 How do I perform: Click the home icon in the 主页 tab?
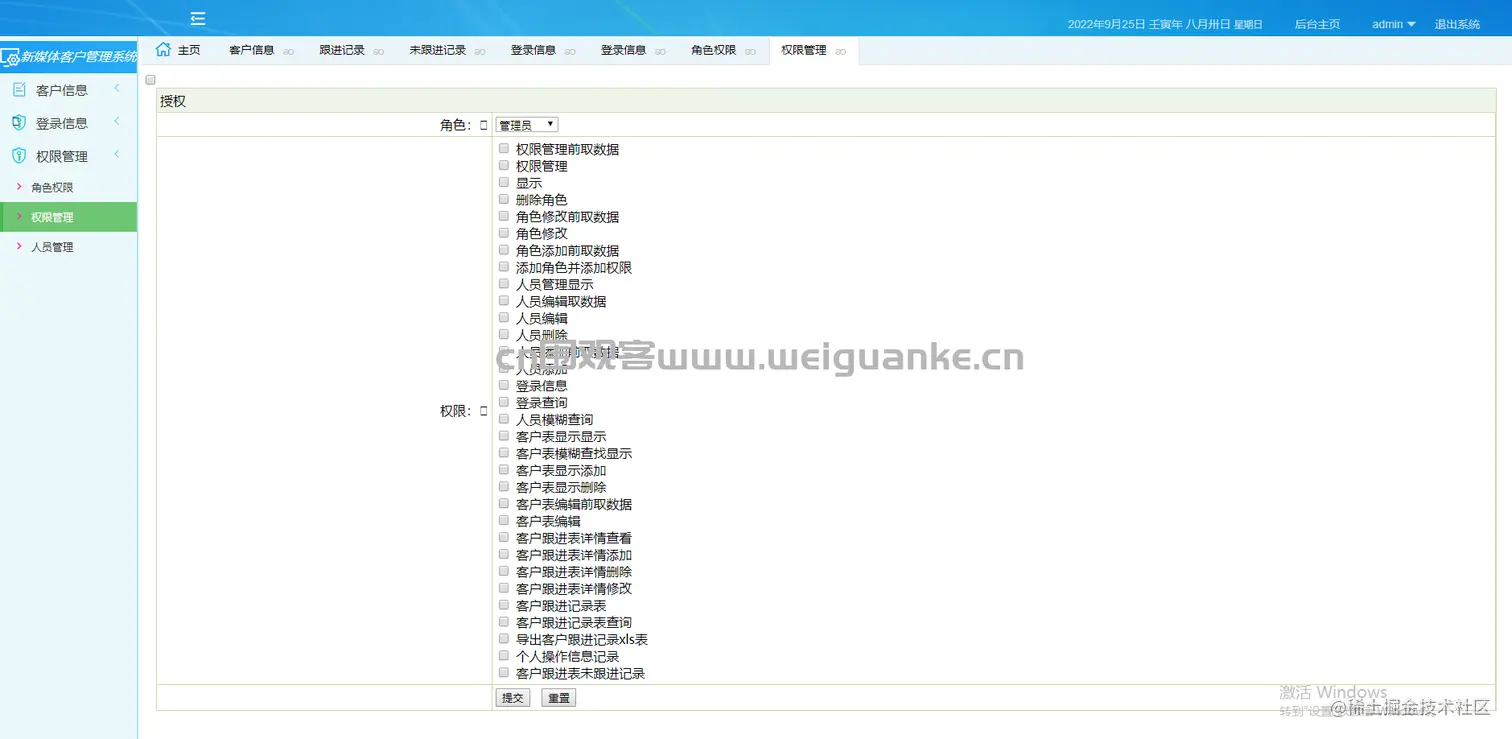[164, 49]
